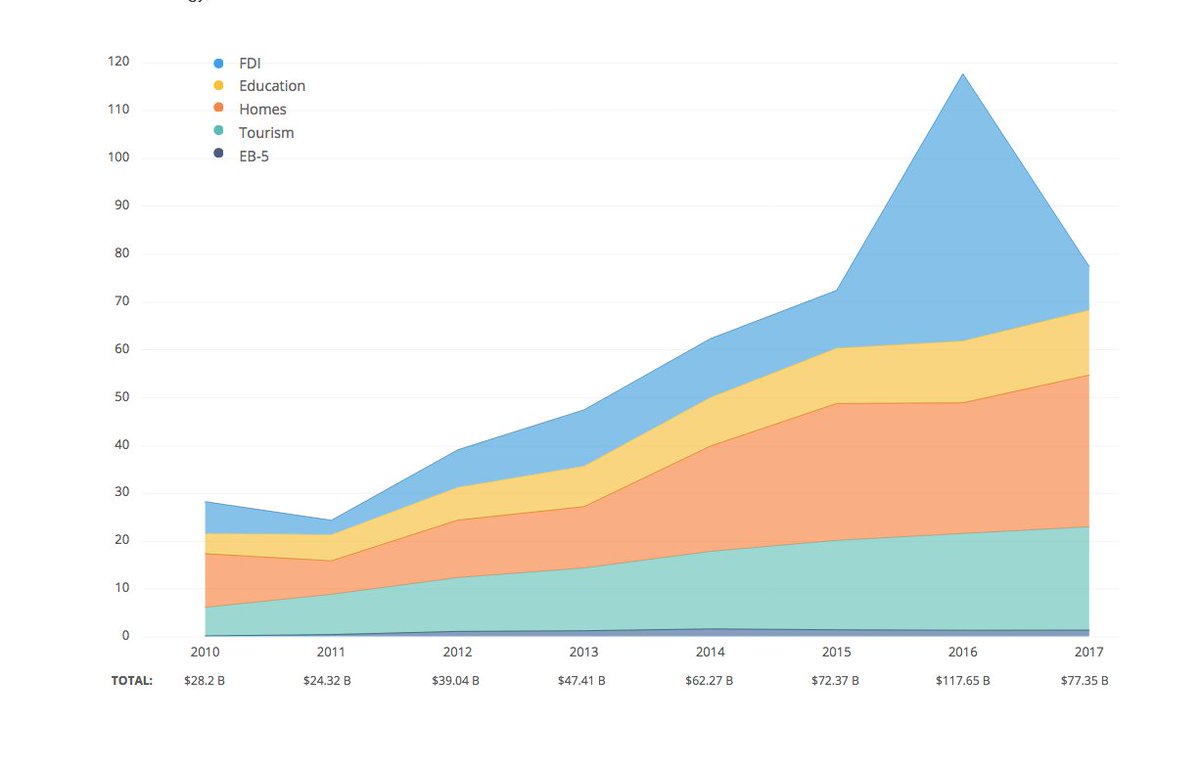This screenshot has height=769, width=1200.
Task: Click the 100 y-axis label
Action: pos(119,158)
